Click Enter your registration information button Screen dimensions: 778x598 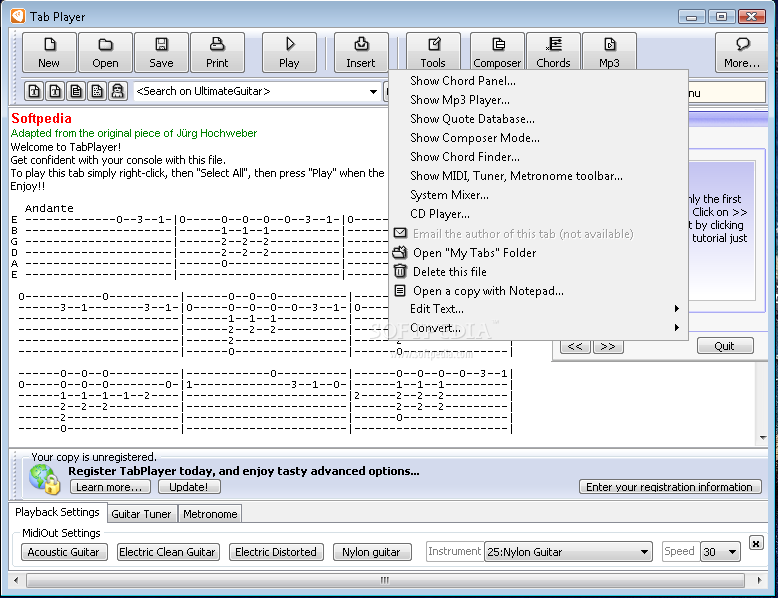(669, 487)
